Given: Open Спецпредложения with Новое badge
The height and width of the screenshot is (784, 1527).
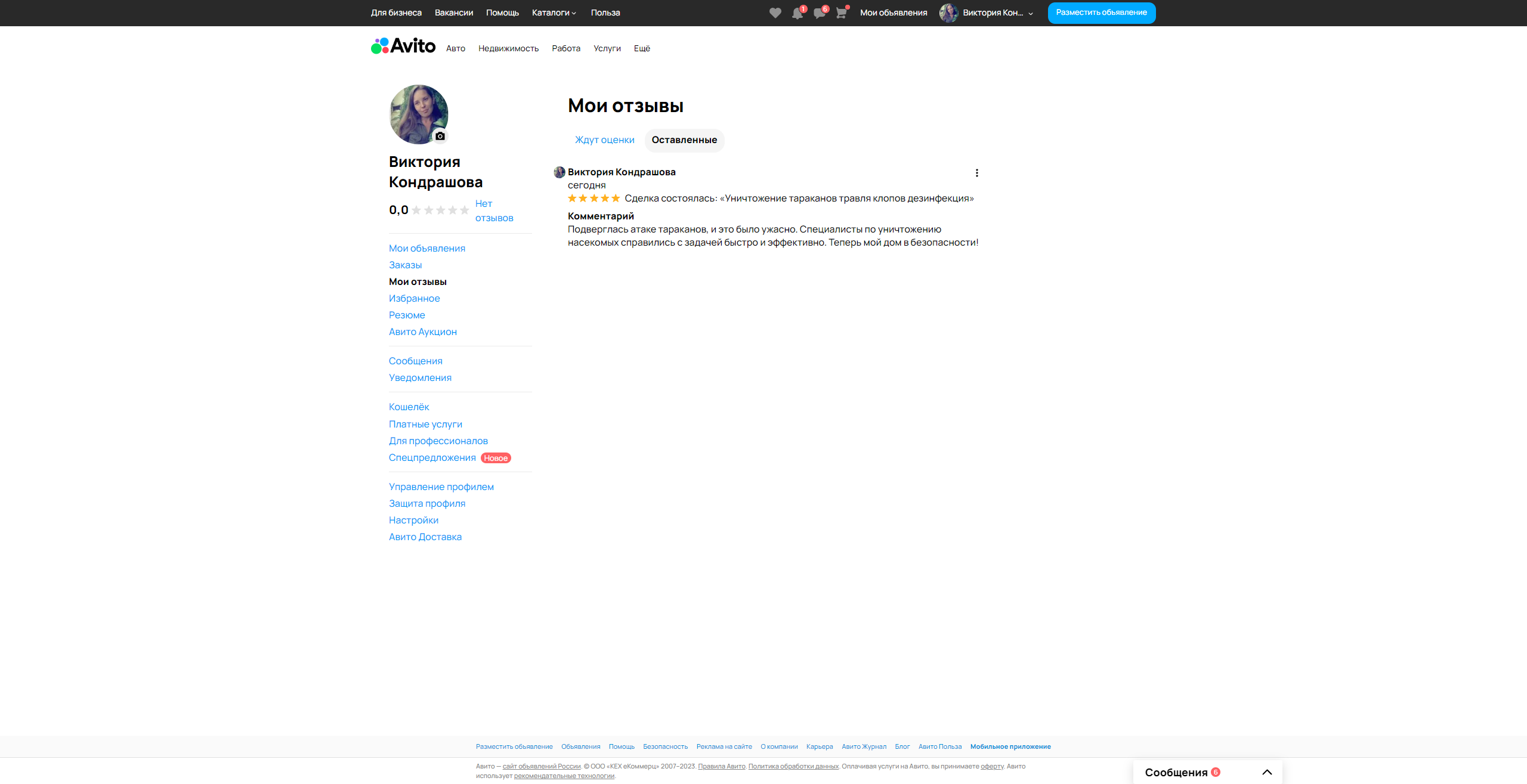Looking at the screenshot, I should [x=432, y=458].
